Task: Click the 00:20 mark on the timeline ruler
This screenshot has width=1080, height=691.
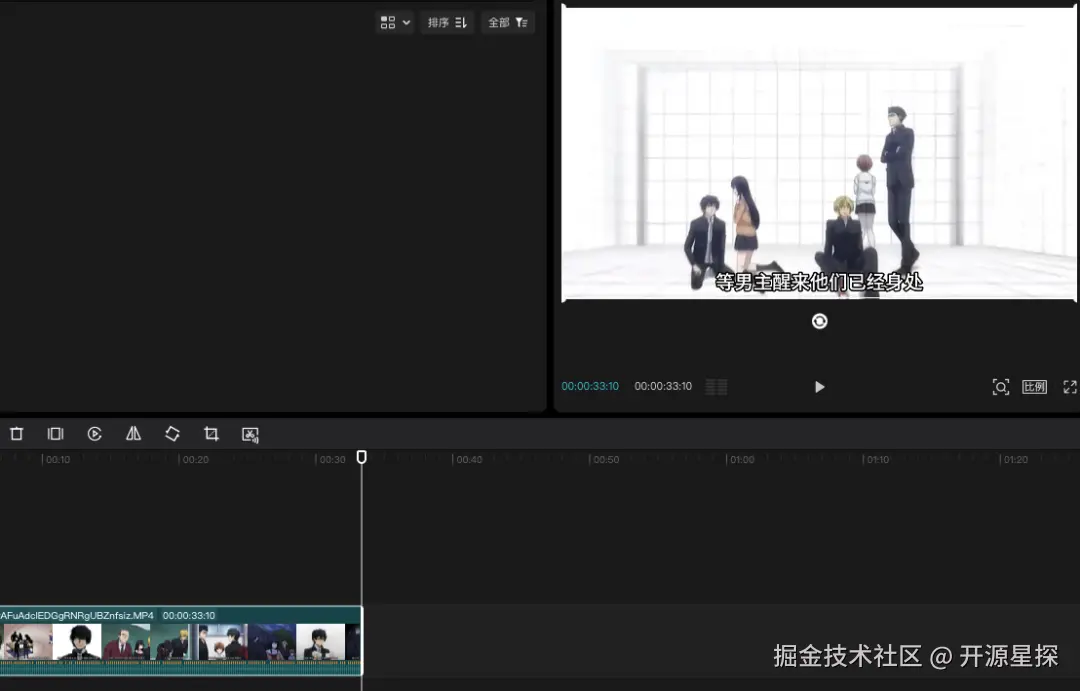Action: click(x=196, y=460)
